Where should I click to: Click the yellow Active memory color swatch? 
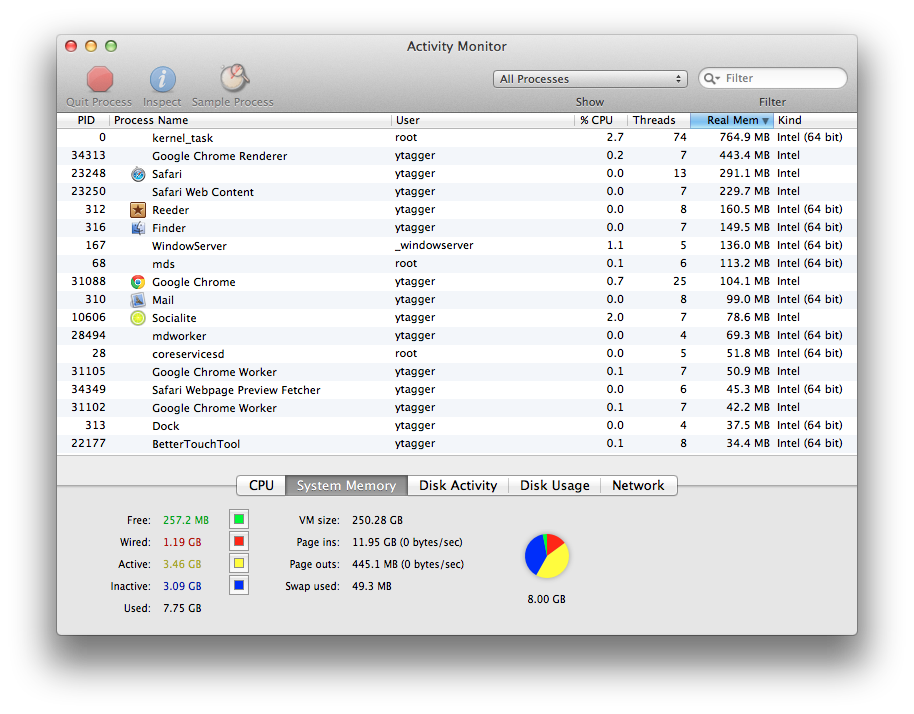tap(239, 564)
